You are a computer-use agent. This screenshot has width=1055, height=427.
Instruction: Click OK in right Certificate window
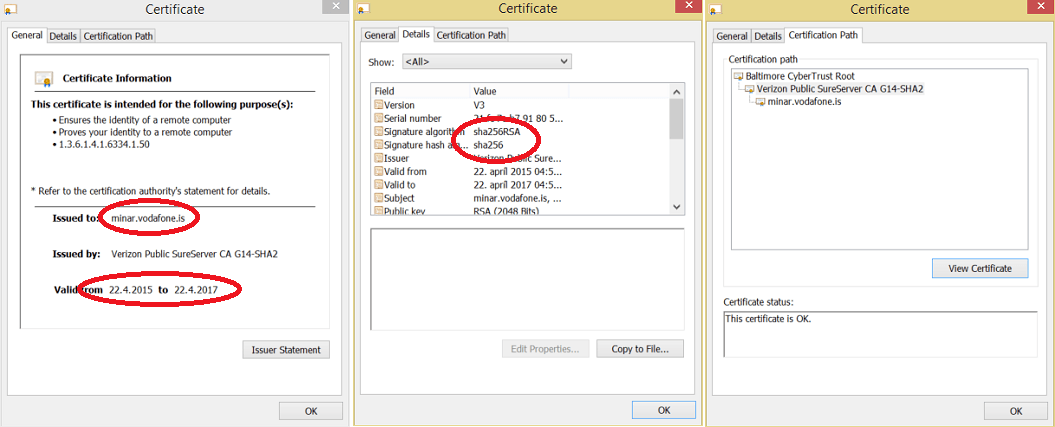1015,411
